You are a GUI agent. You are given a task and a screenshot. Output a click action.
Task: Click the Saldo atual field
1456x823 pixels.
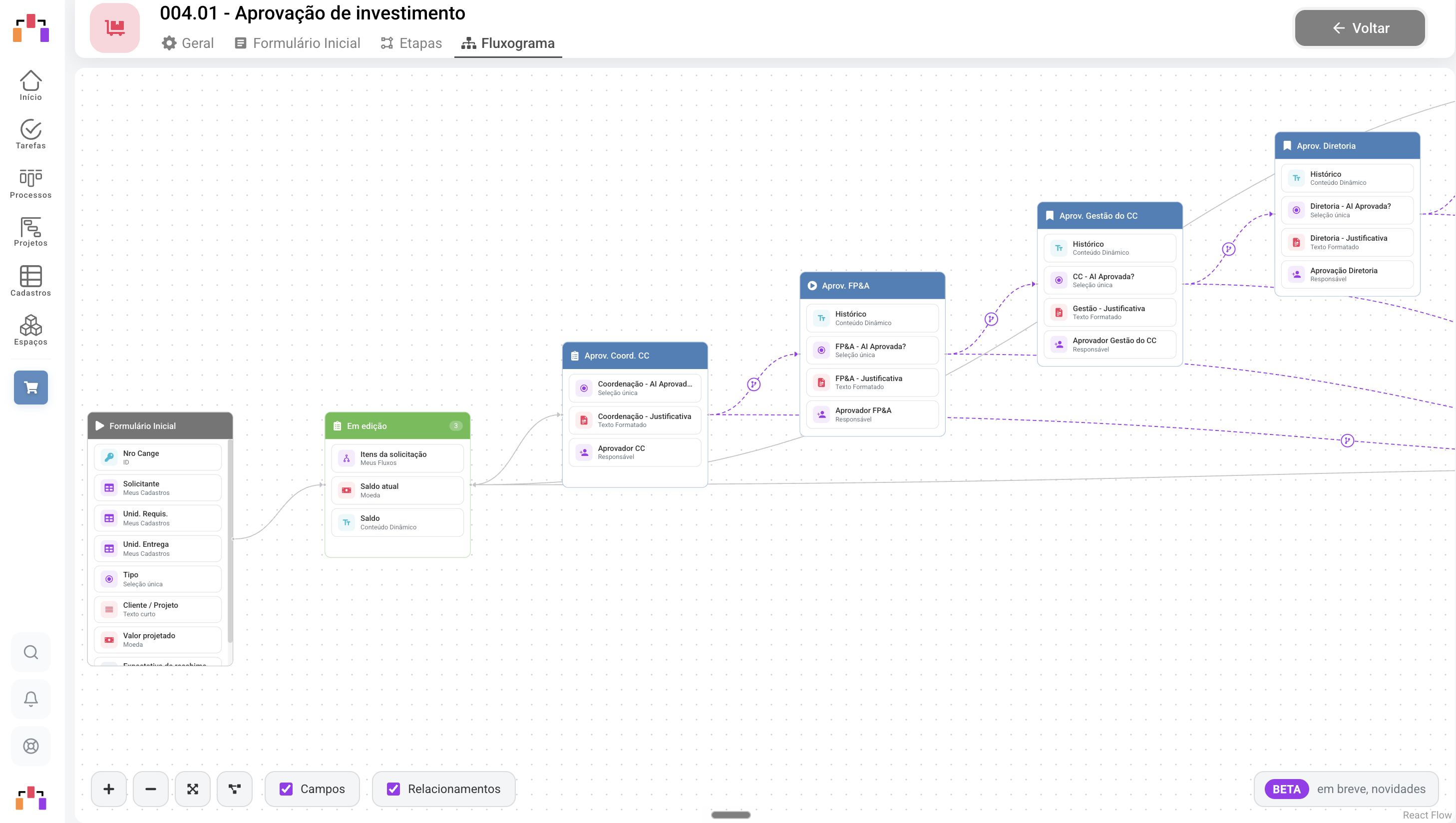(x=397, y=490)
